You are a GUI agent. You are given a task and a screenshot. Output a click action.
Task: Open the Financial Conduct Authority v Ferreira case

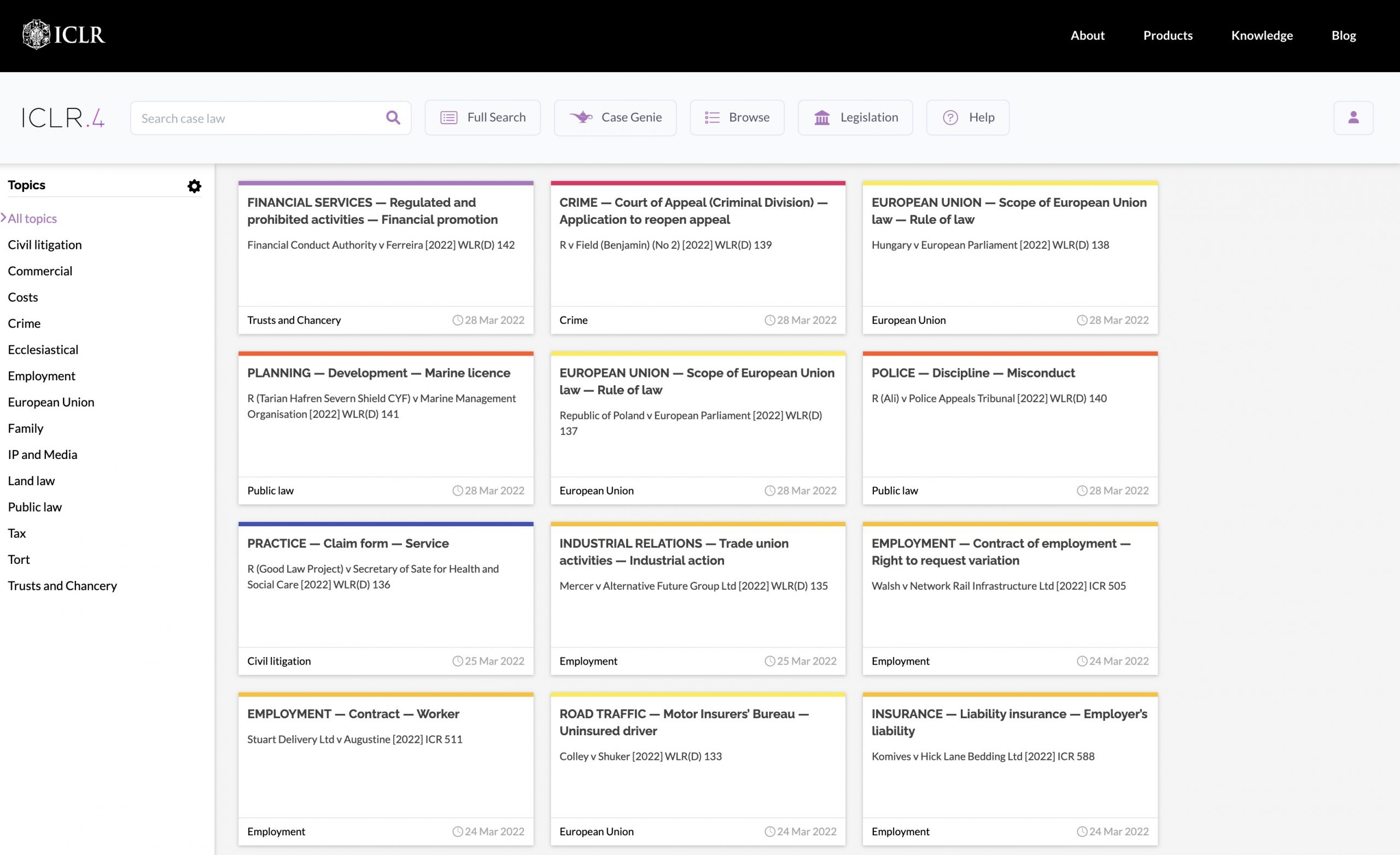click(381, 245)
